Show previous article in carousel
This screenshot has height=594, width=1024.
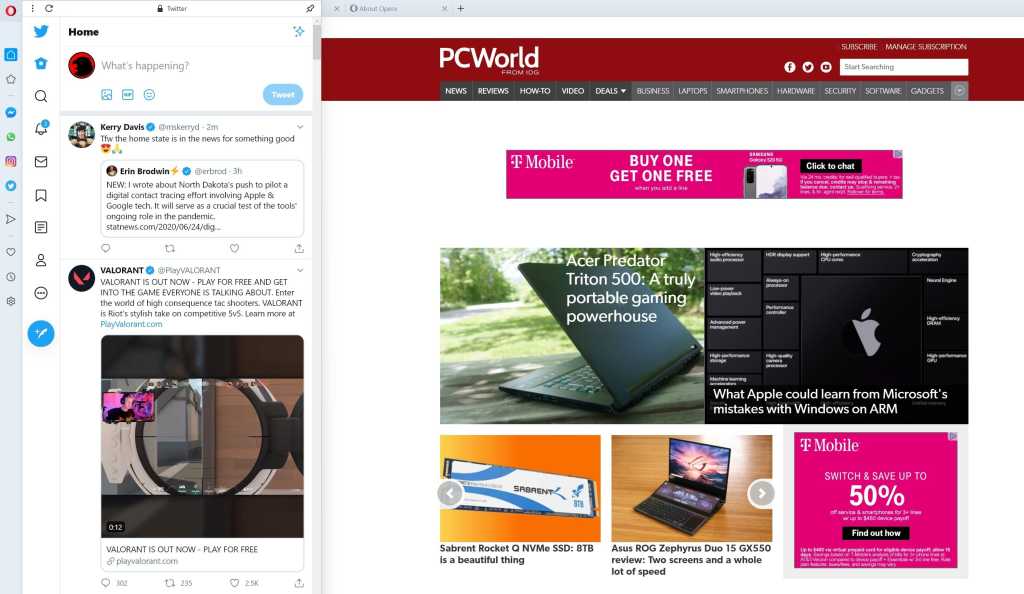click(x=450, y=493)
